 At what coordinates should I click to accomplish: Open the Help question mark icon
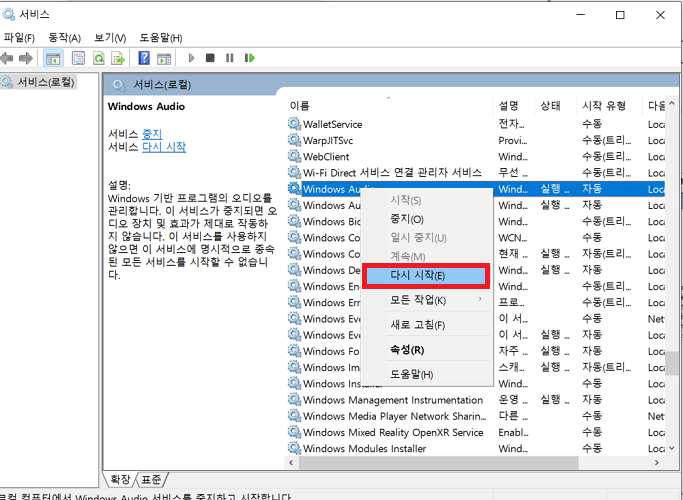tap(144, 58)
